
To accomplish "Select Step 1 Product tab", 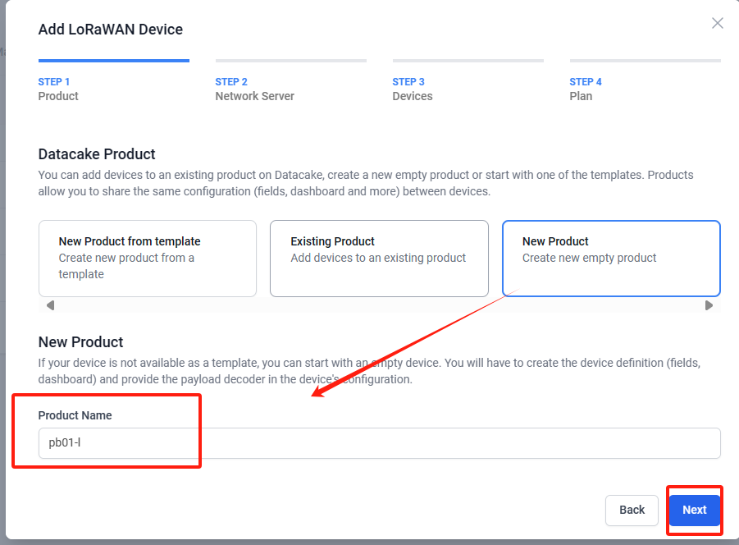I will (114, 82).
